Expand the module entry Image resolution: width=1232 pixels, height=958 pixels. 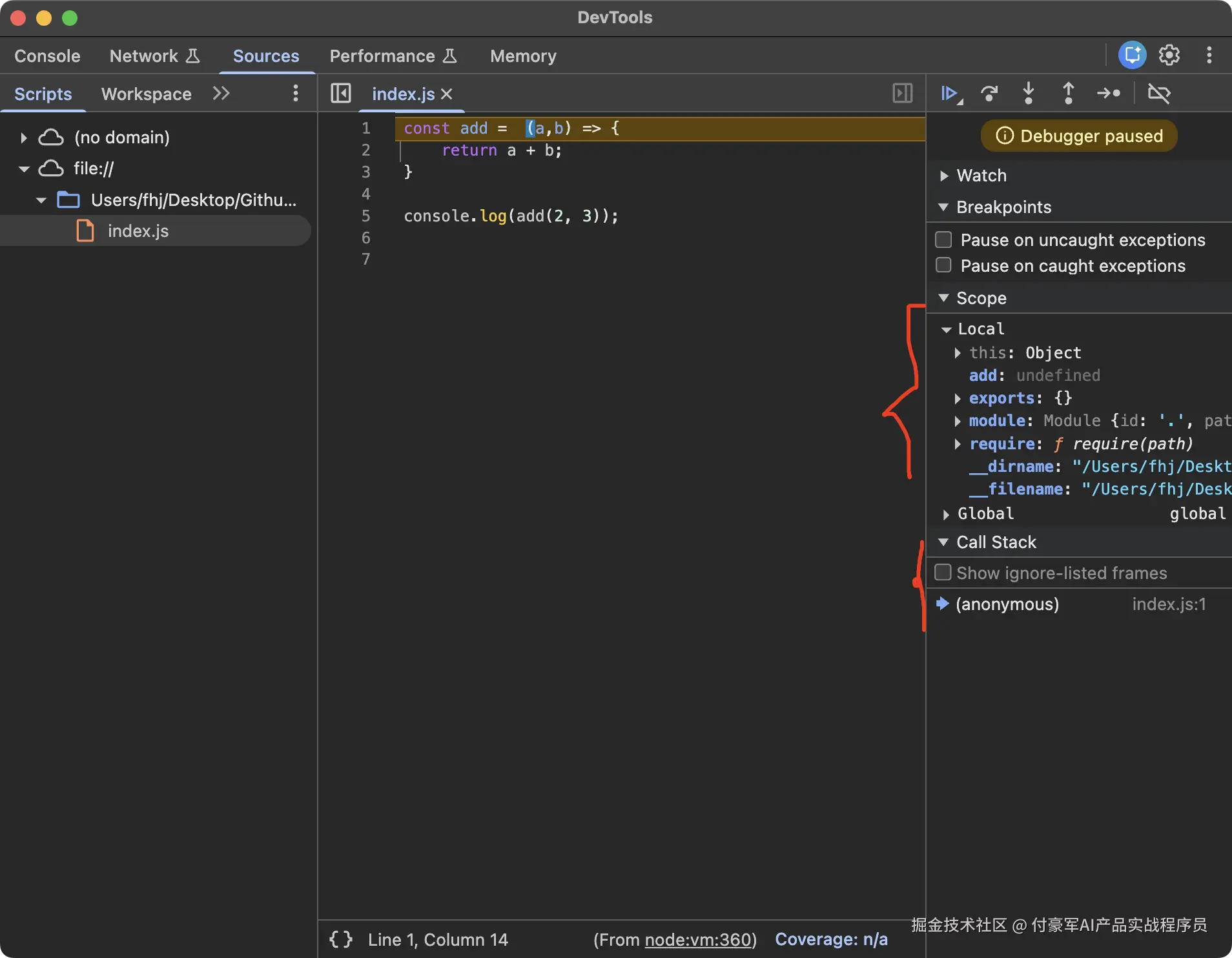(x=958, y=422)
